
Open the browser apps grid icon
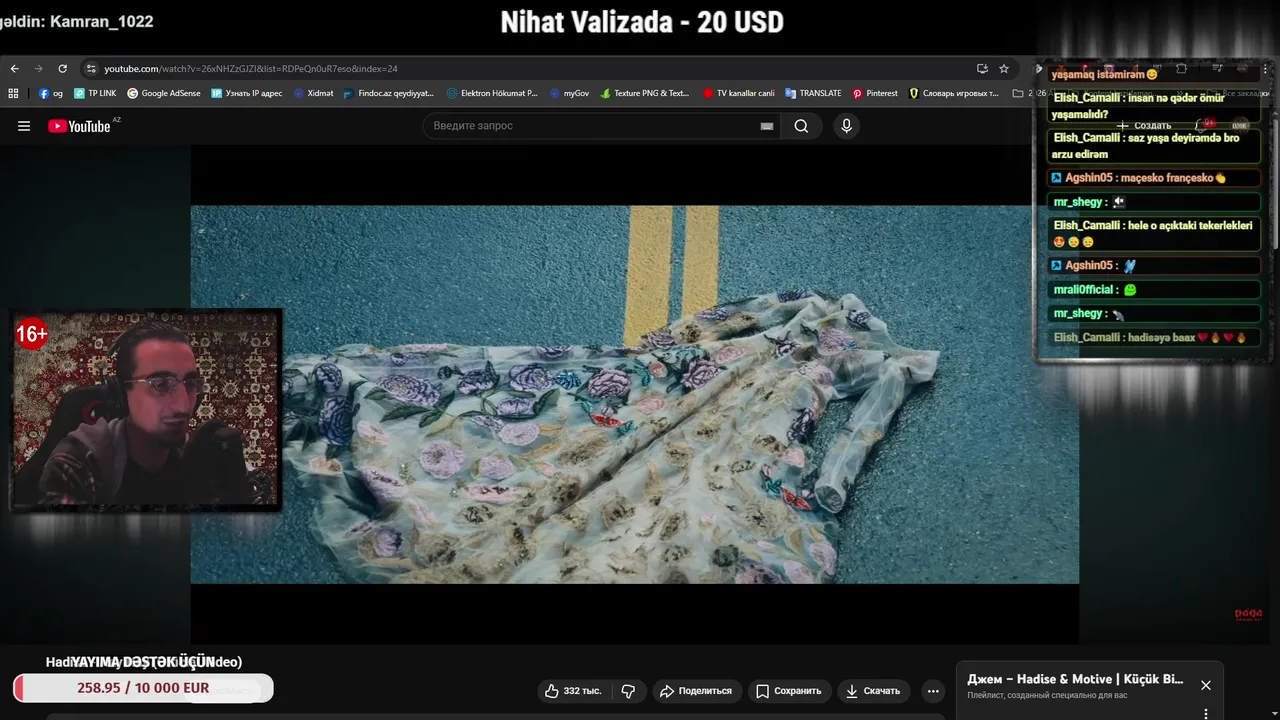[13, 93]
